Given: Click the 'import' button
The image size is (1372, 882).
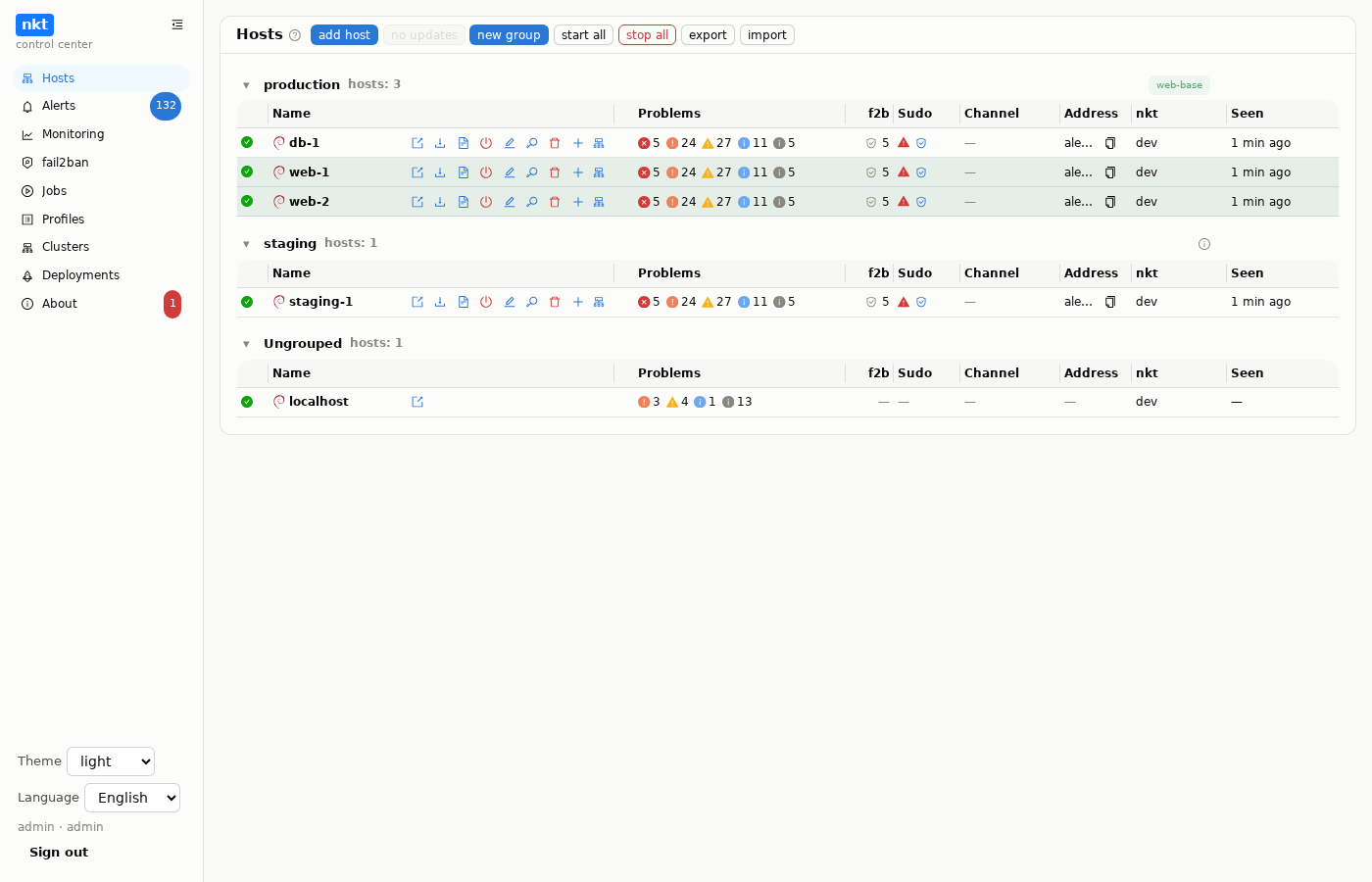Looking at the screenshot, I should pos(767,35).
